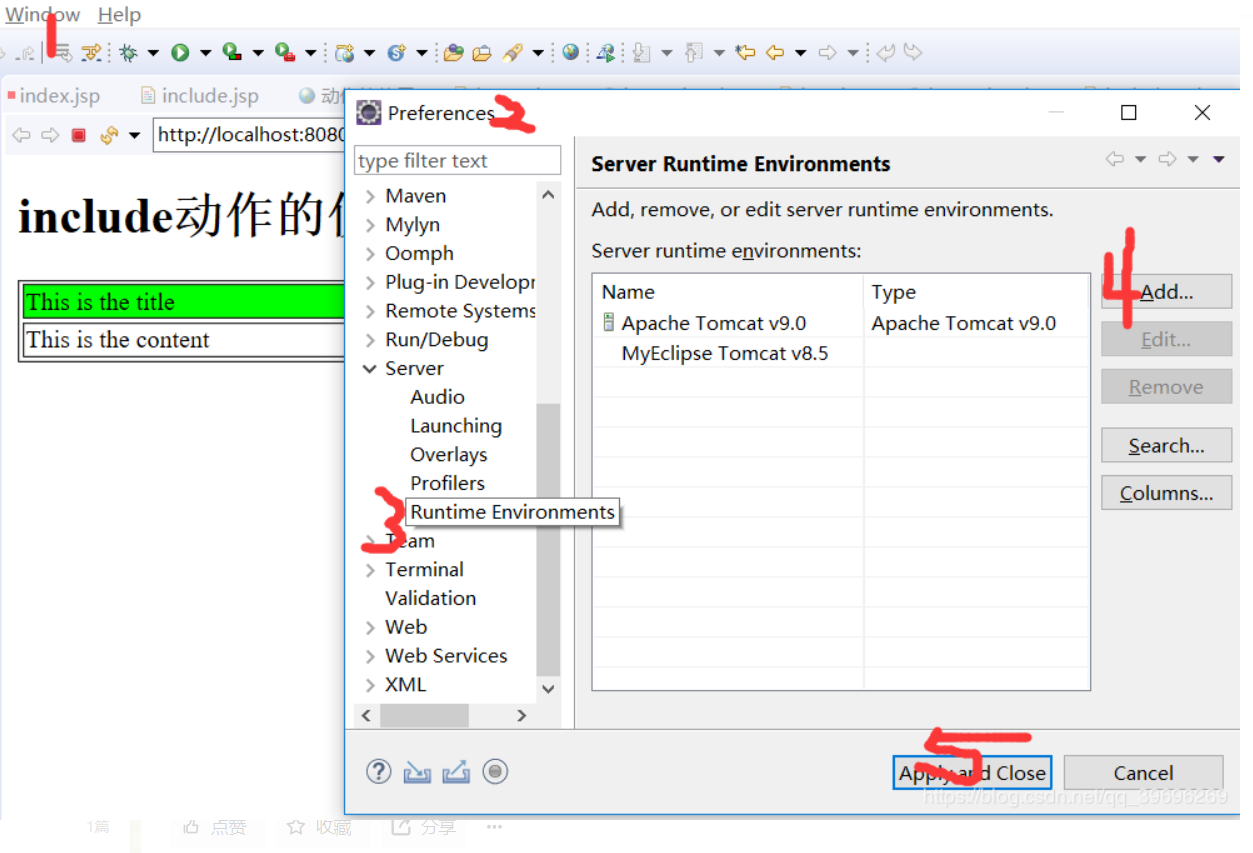Click tree vertical scrollbar up arrow
Viewport: 1253px width, 853px height.
pos(548,195)
